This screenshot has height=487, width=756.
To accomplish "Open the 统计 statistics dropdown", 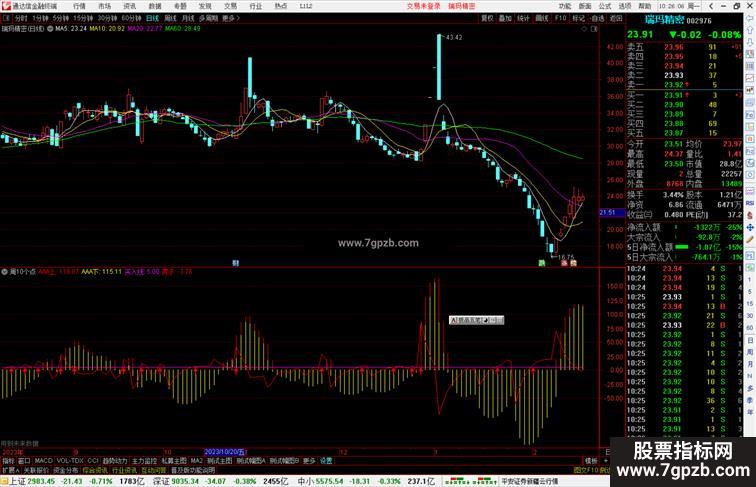I will point(523,18).
